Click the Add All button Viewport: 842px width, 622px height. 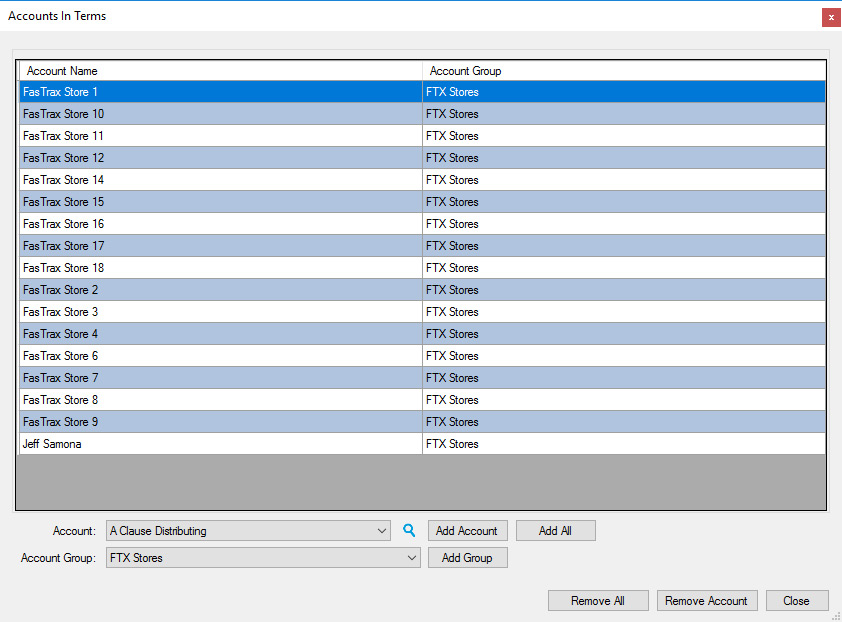[555, 531]
